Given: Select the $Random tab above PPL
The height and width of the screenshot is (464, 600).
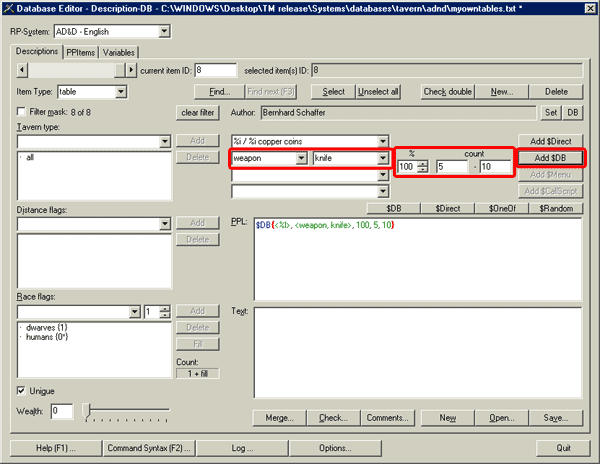Looking at the screenshot, I should pyautogui.click(x=554, y=208).
